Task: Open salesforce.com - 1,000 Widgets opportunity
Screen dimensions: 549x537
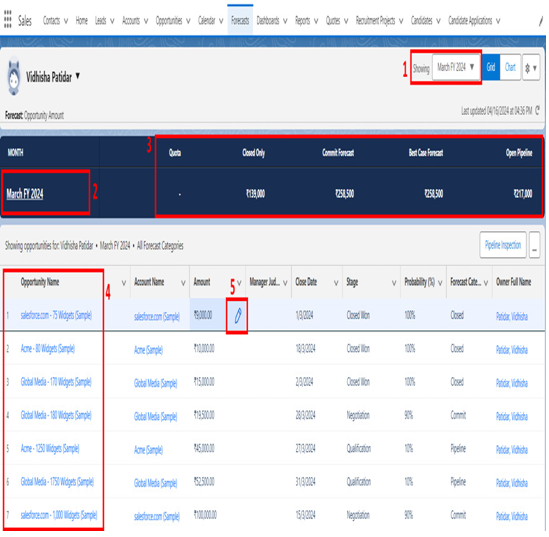Action: tap(59, 515)
